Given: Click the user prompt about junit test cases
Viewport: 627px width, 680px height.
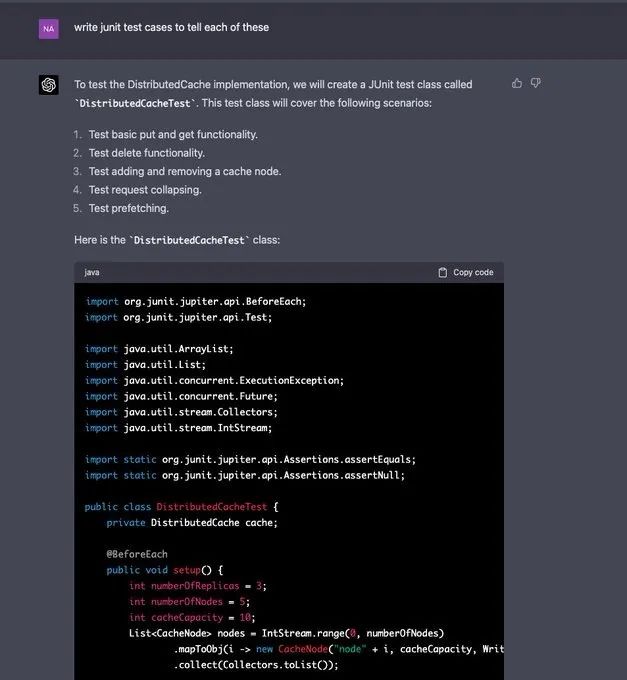Looking at the screenshot, I should click(x=171, y=27).
